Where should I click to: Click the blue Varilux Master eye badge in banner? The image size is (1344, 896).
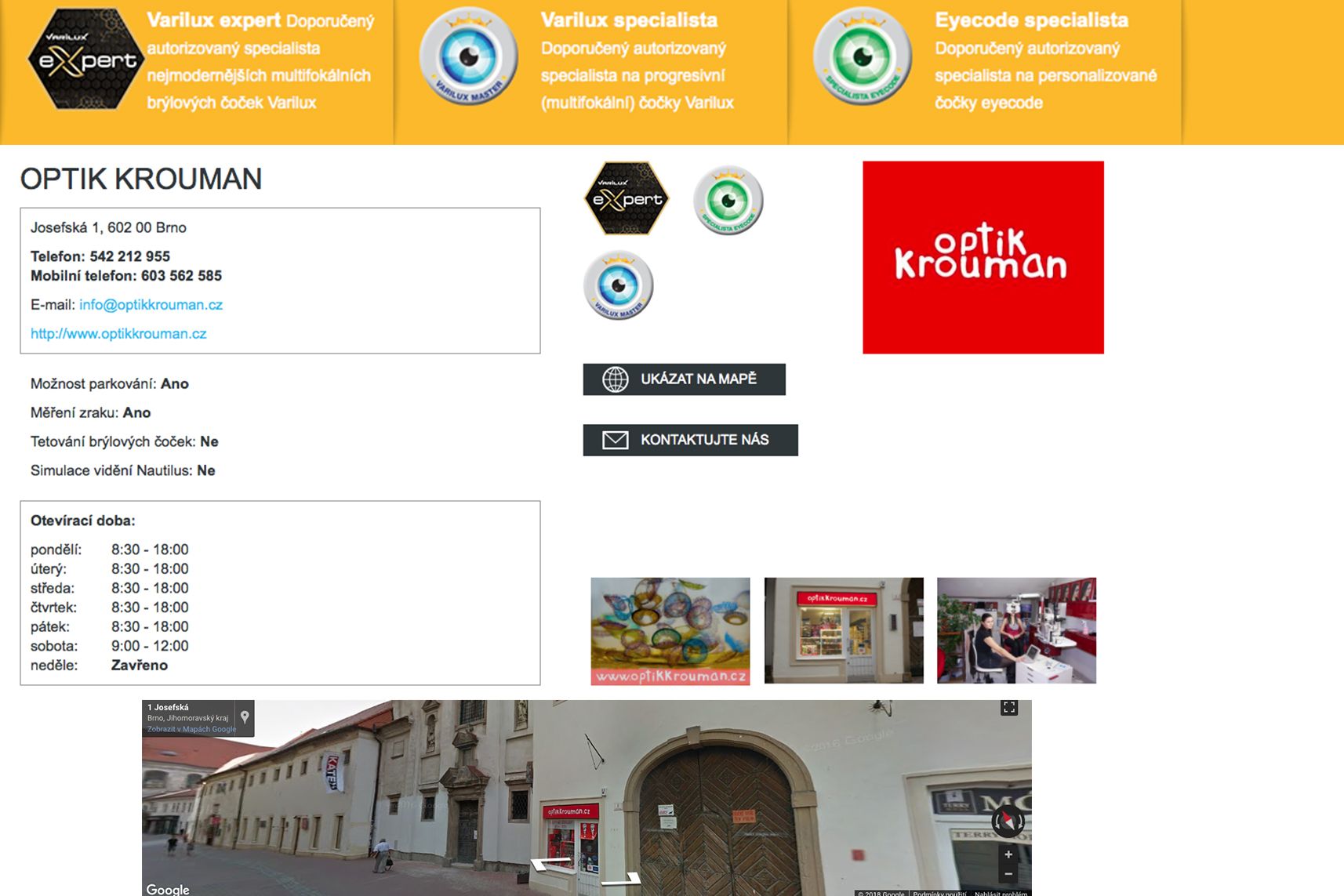[x=468, y=56]
